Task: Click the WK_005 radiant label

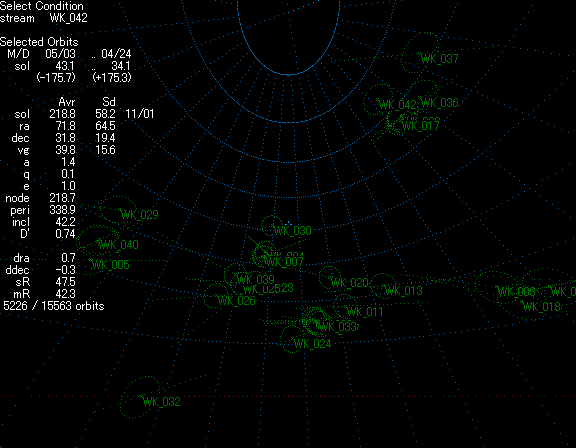Action: click(110, 265)
